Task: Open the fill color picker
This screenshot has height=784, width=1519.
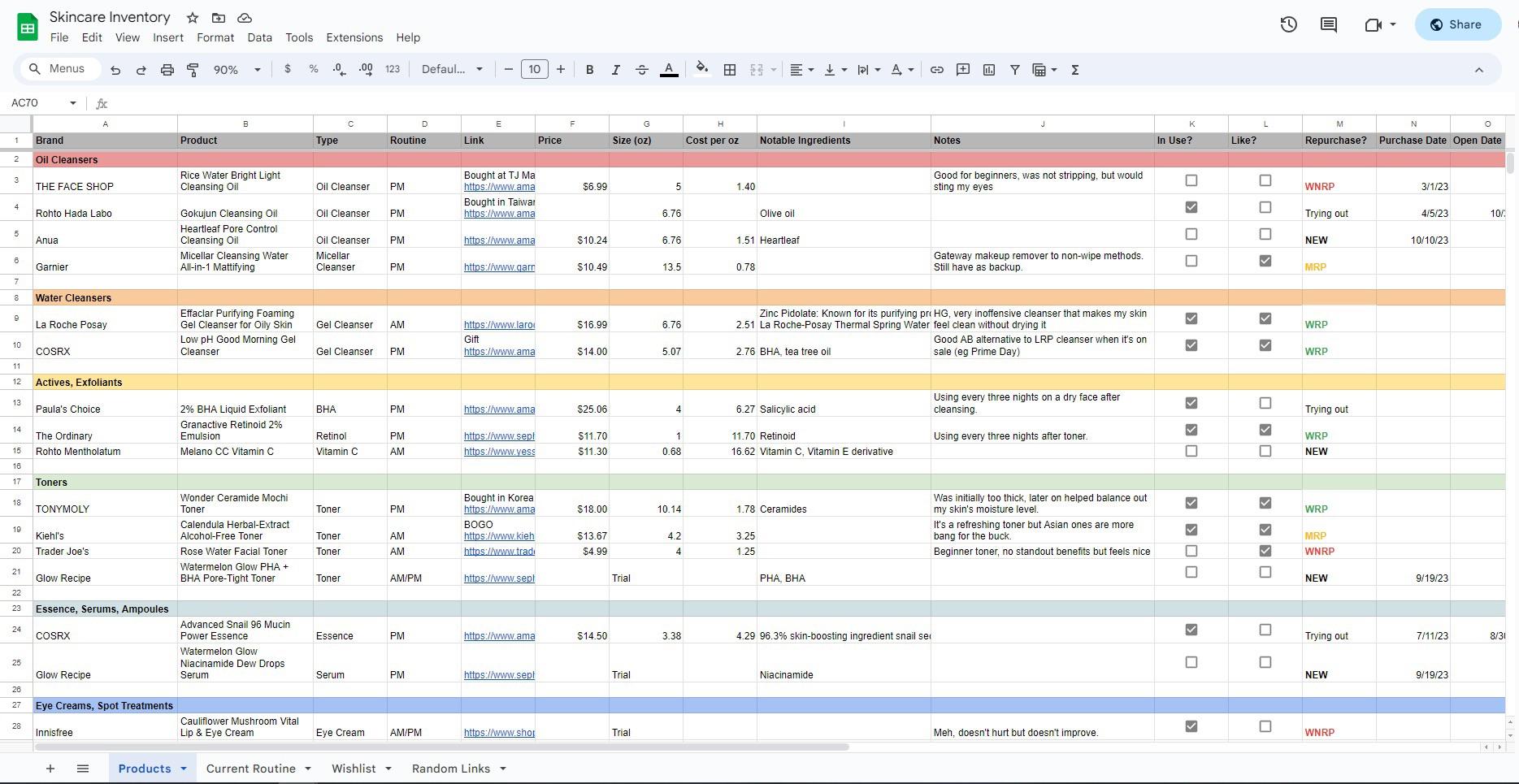Action: [702, 70]
